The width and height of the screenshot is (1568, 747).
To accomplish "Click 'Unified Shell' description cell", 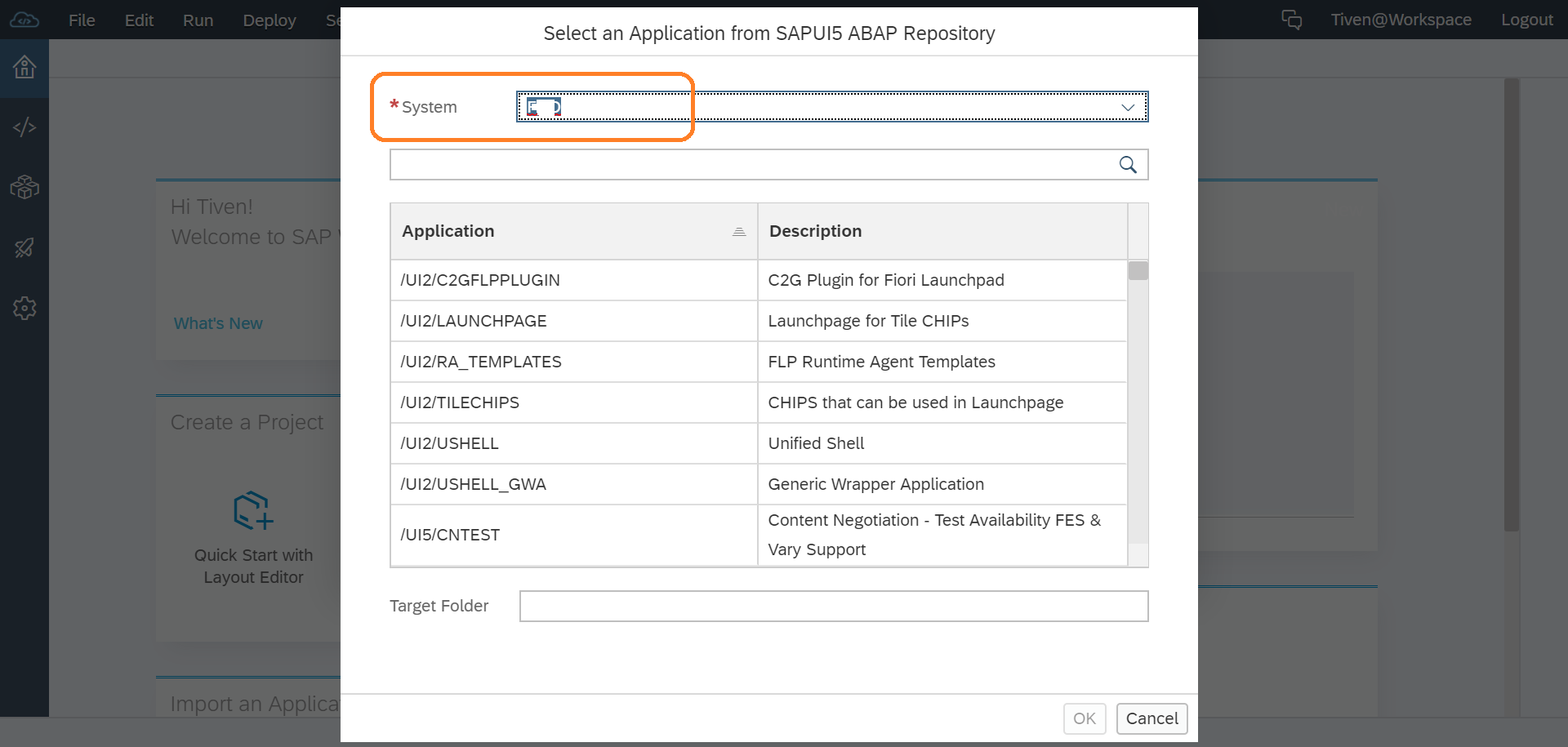I will [x=942, y=443].
